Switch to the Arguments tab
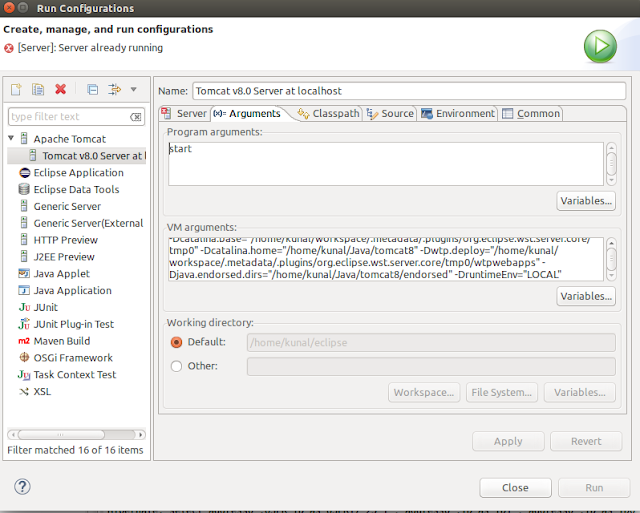 point(247,113)
